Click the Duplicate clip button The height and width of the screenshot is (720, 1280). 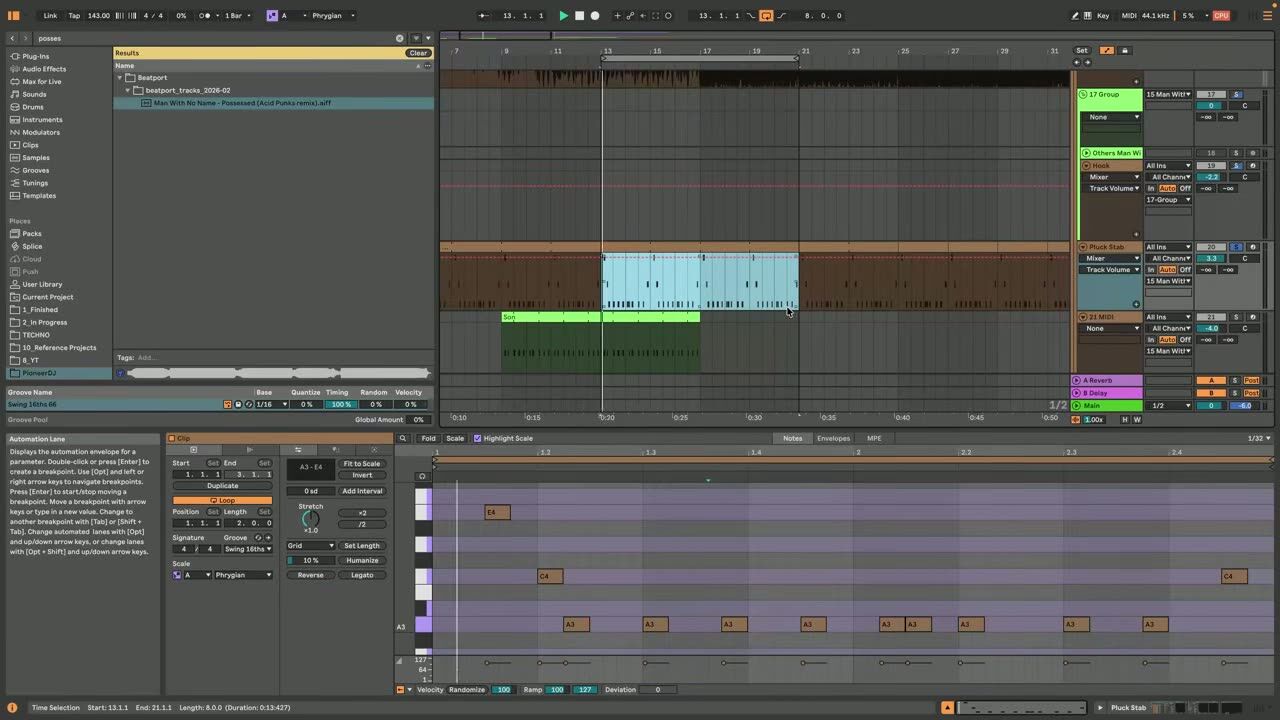point(222,486)
